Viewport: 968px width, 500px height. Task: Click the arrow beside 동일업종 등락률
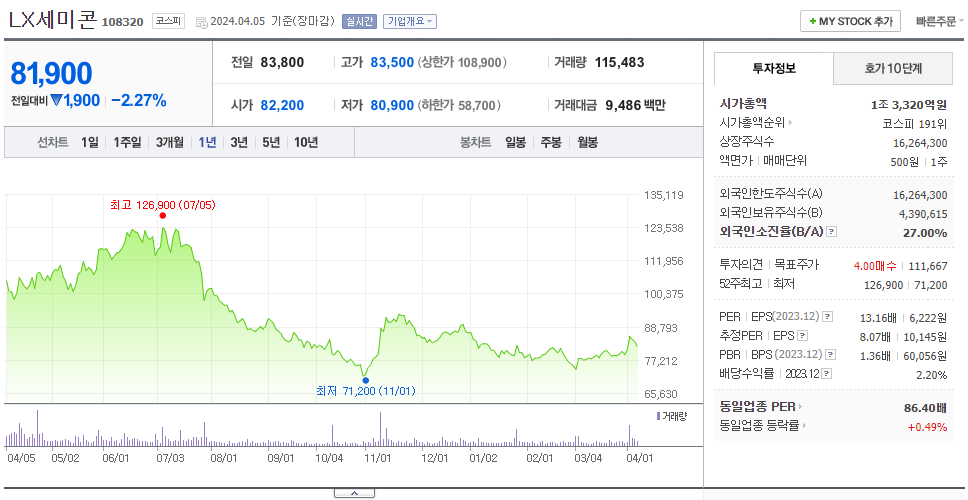(804, 425)
